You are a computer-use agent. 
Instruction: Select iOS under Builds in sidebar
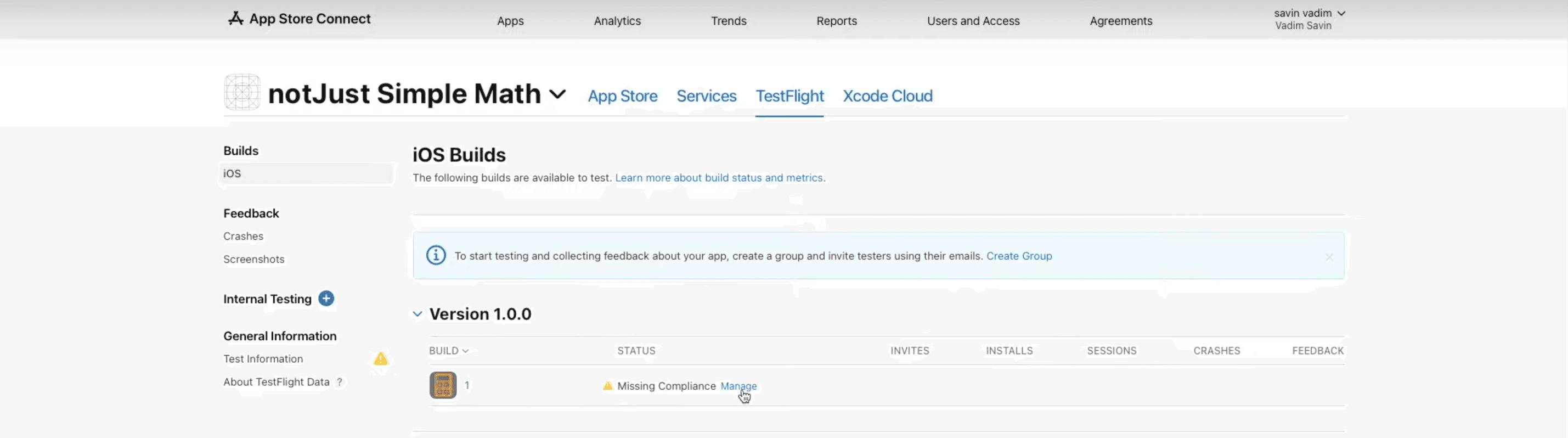tap(233, 173)
